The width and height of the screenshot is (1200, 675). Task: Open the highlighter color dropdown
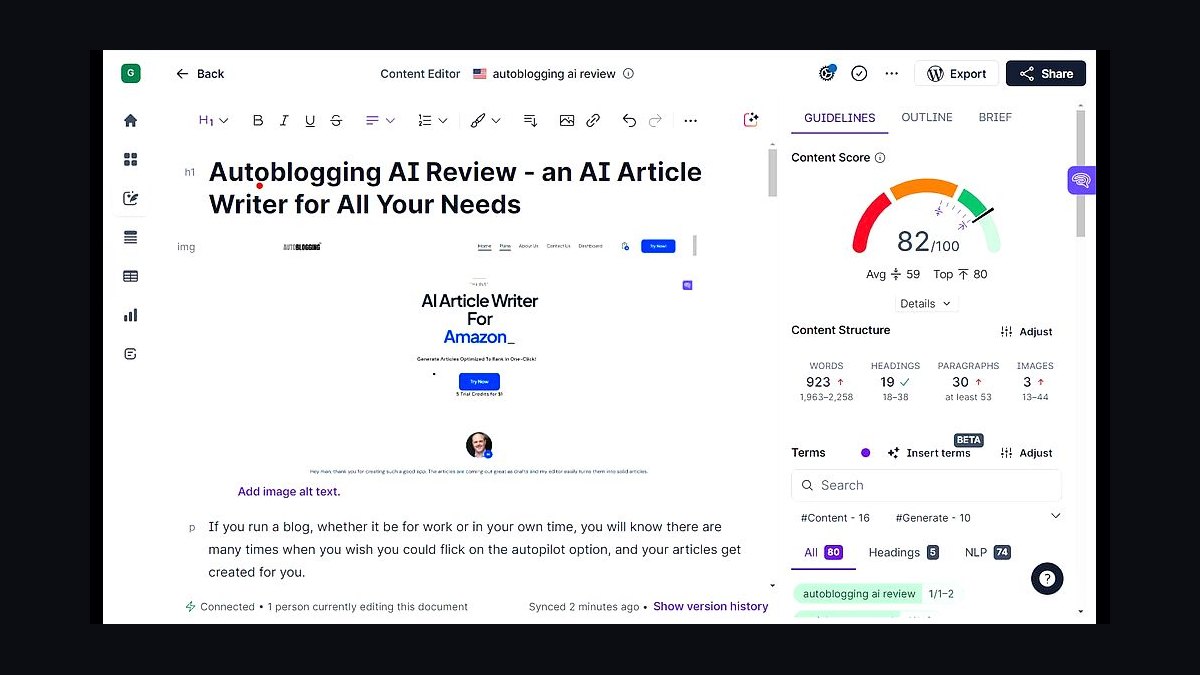pyautogui.click(x=485, y=120)
